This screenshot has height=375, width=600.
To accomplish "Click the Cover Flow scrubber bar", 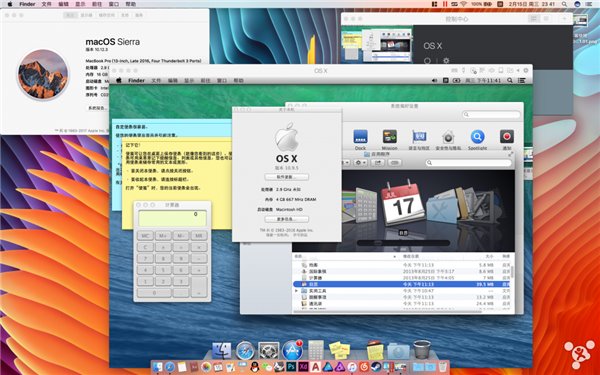I will pyautogui.click(x=403, y=243).
